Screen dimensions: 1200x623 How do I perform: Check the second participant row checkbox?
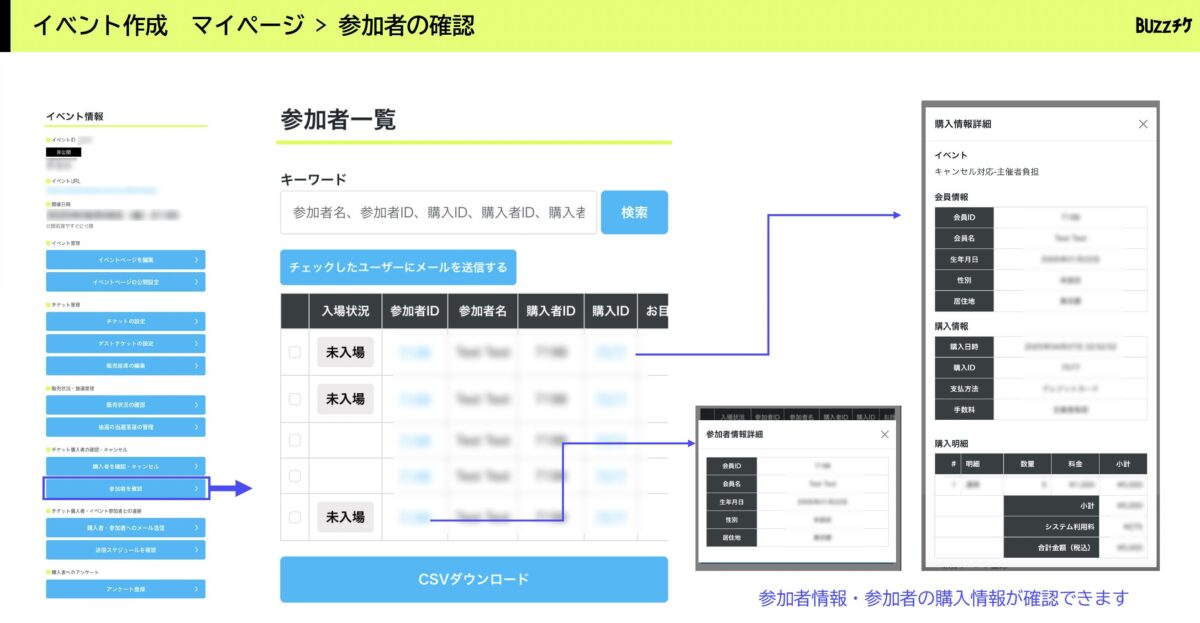(294, 399)
